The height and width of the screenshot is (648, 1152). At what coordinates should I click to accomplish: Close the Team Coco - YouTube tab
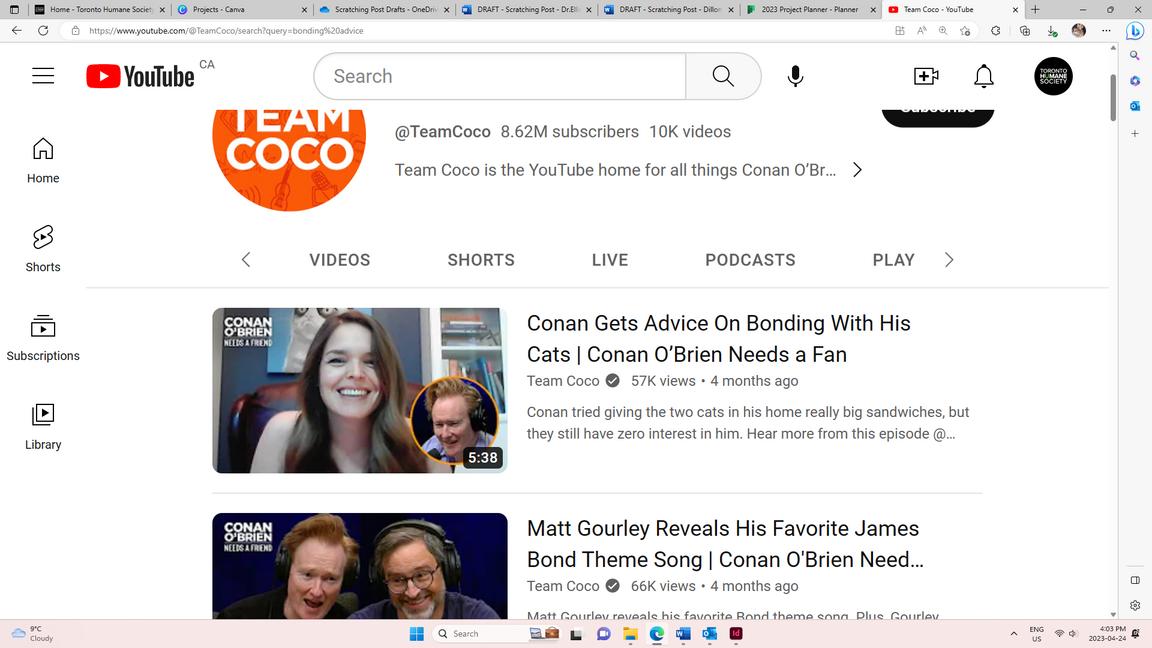(1015, 10)
